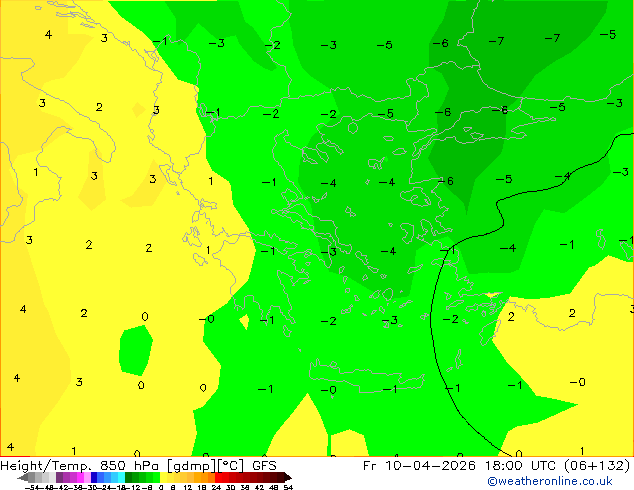Select the '-54' label under the color scale

pyautogui.click(x=32, y=487)
